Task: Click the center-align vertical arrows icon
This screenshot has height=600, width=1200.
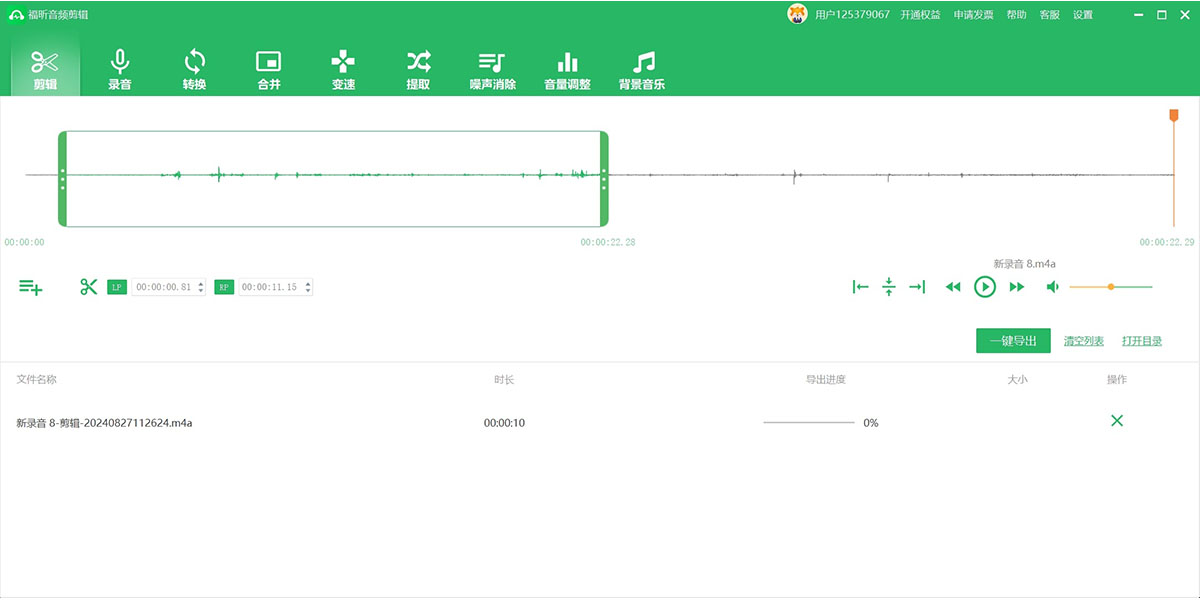Action: point(888,287)
